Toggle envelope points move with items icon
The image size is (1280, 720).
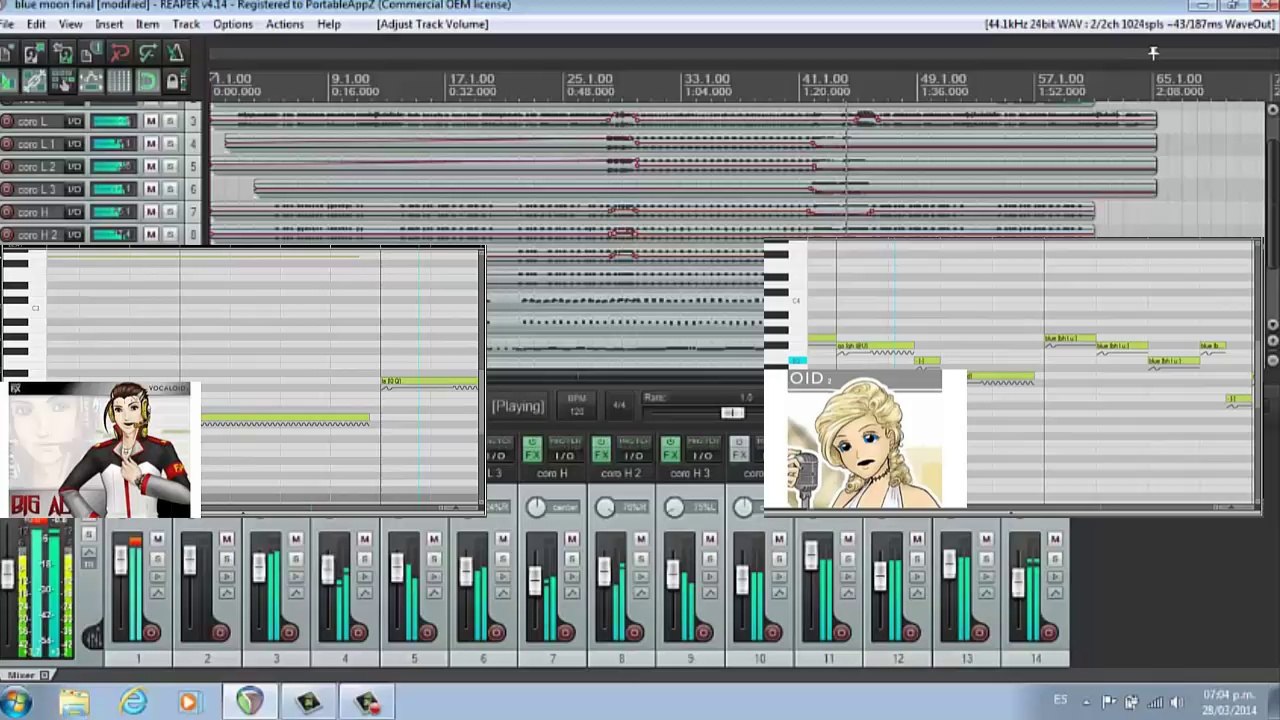(91, 81)
